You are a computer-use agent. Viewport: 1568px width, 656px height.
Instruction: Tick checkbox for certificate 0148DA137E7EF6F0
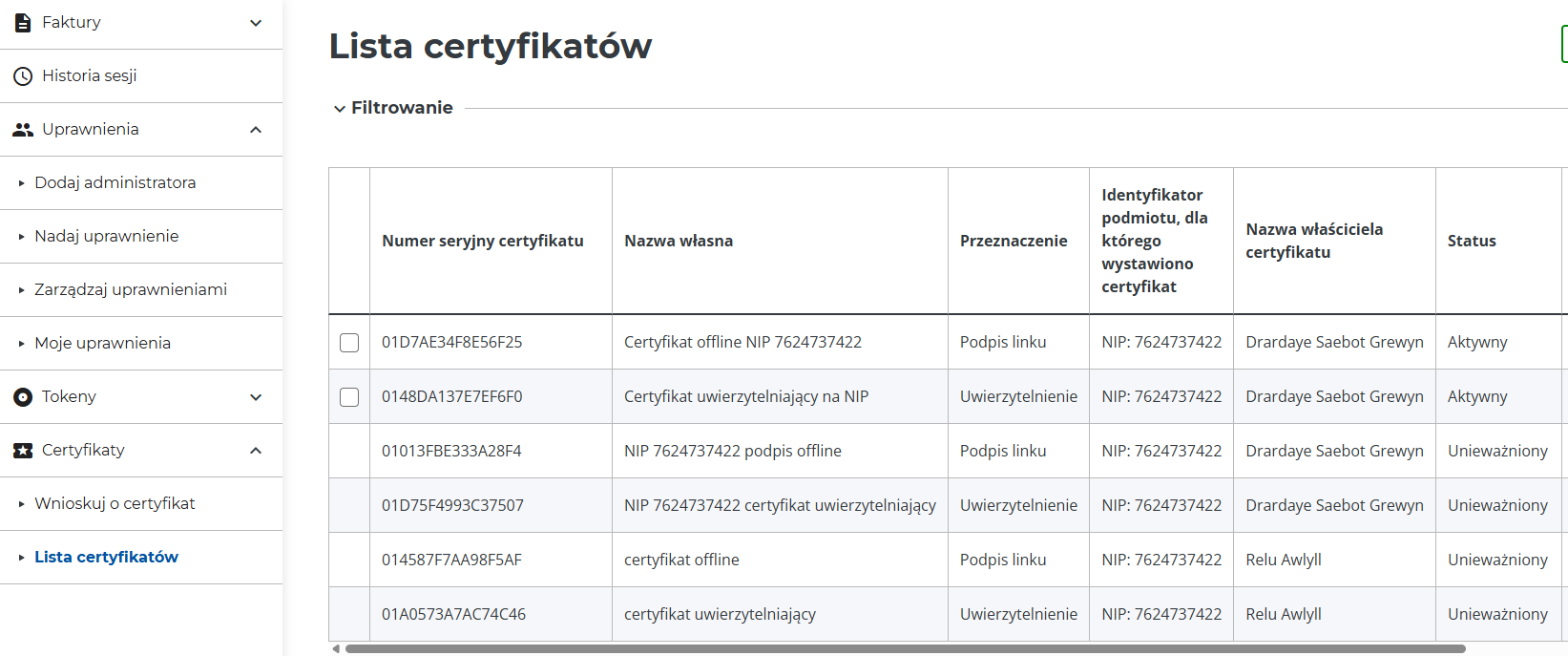click(349, 397)
